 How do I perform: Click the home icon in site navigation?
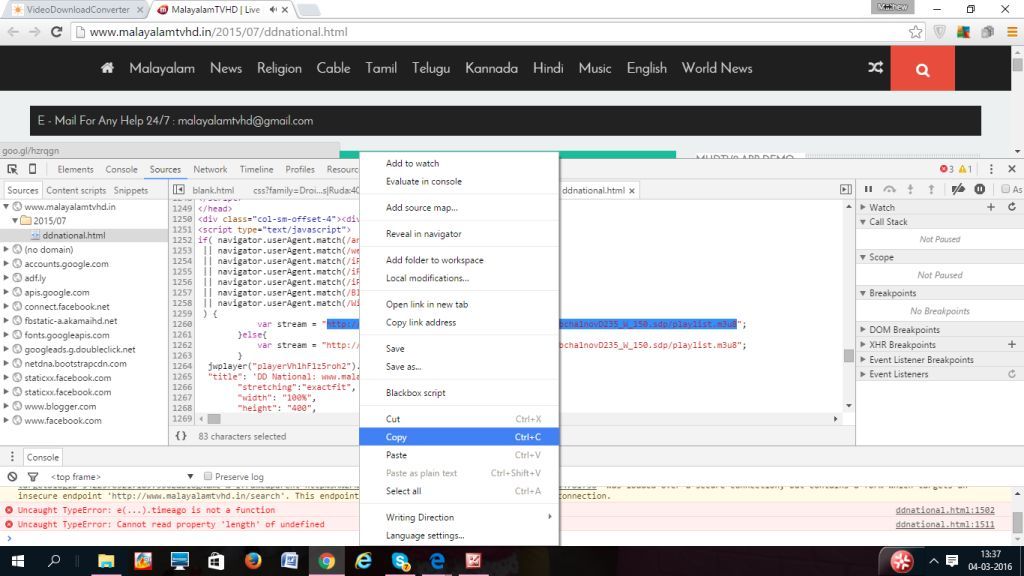coord(107,68)
